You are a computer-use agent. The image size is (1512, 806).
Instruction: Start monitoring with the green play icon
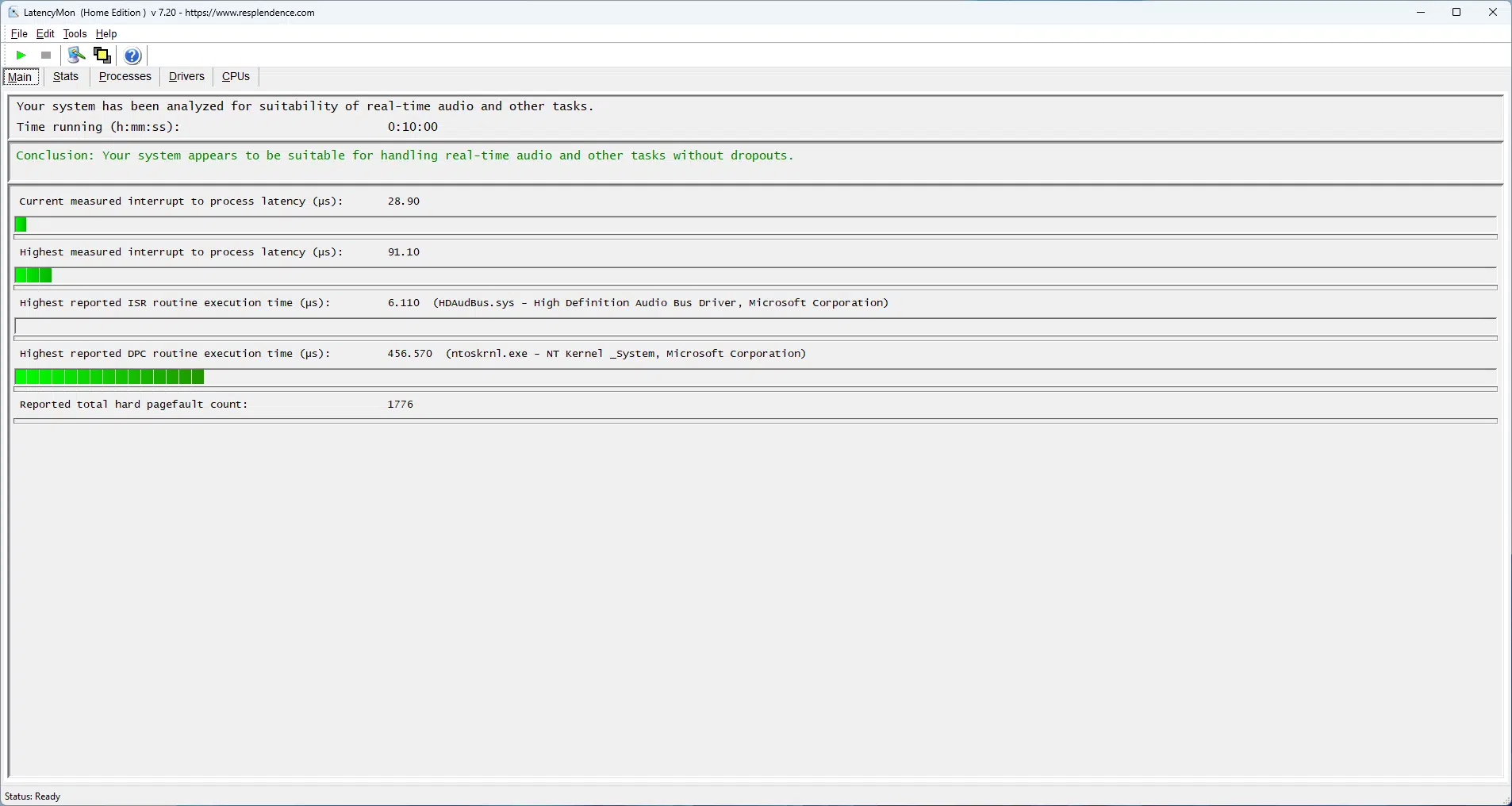21,56
